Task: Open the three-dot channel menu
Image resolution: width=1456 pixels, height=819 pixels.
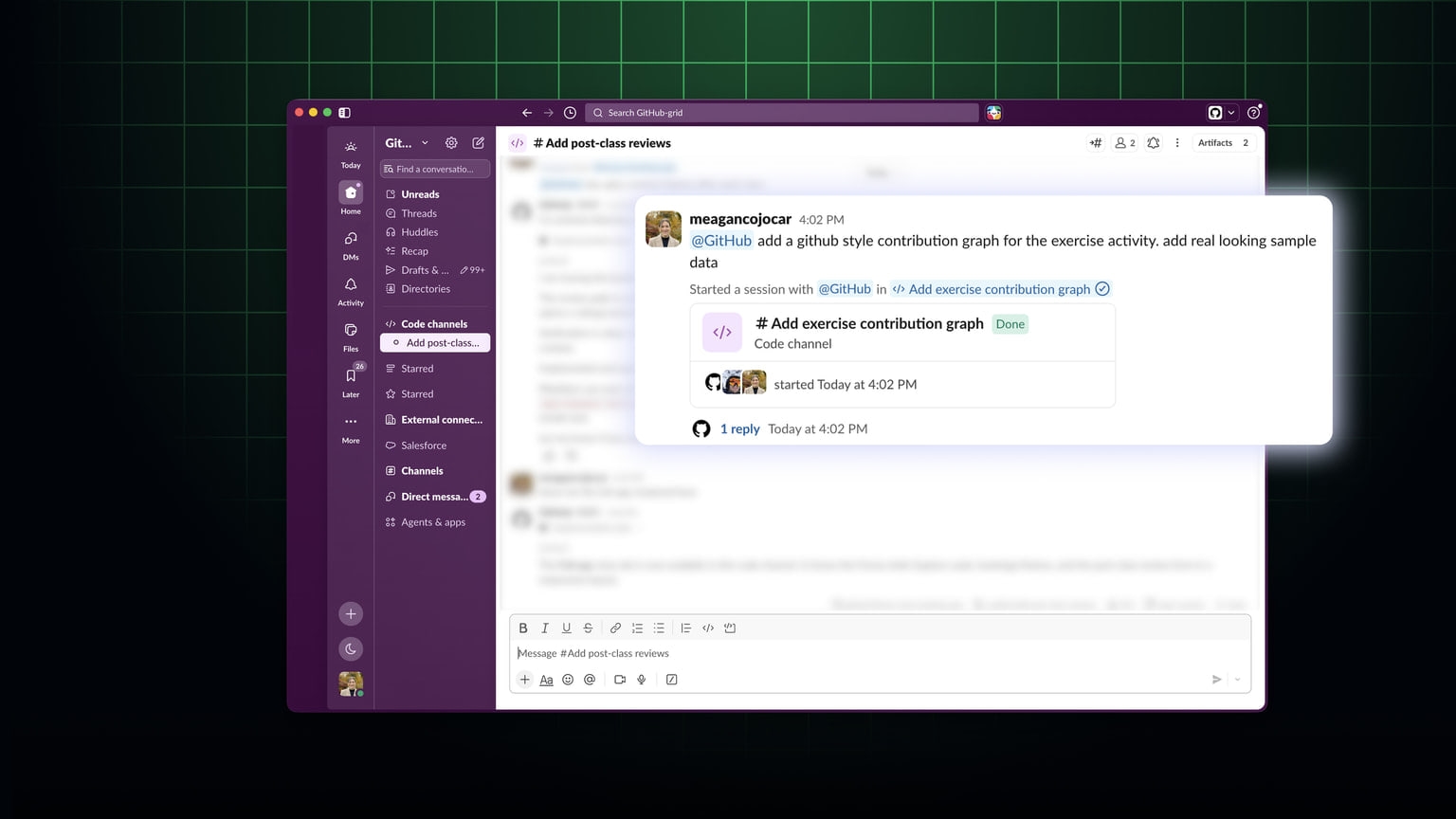Action: (x=1177, y=143)
